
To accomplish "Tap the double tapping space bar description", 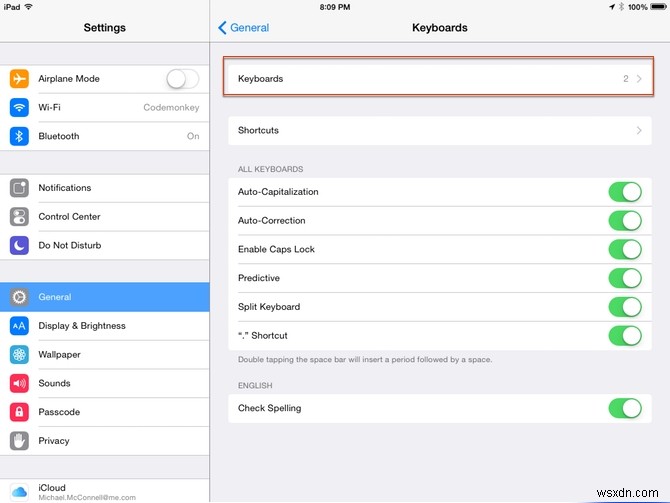I will click(365, 359).
